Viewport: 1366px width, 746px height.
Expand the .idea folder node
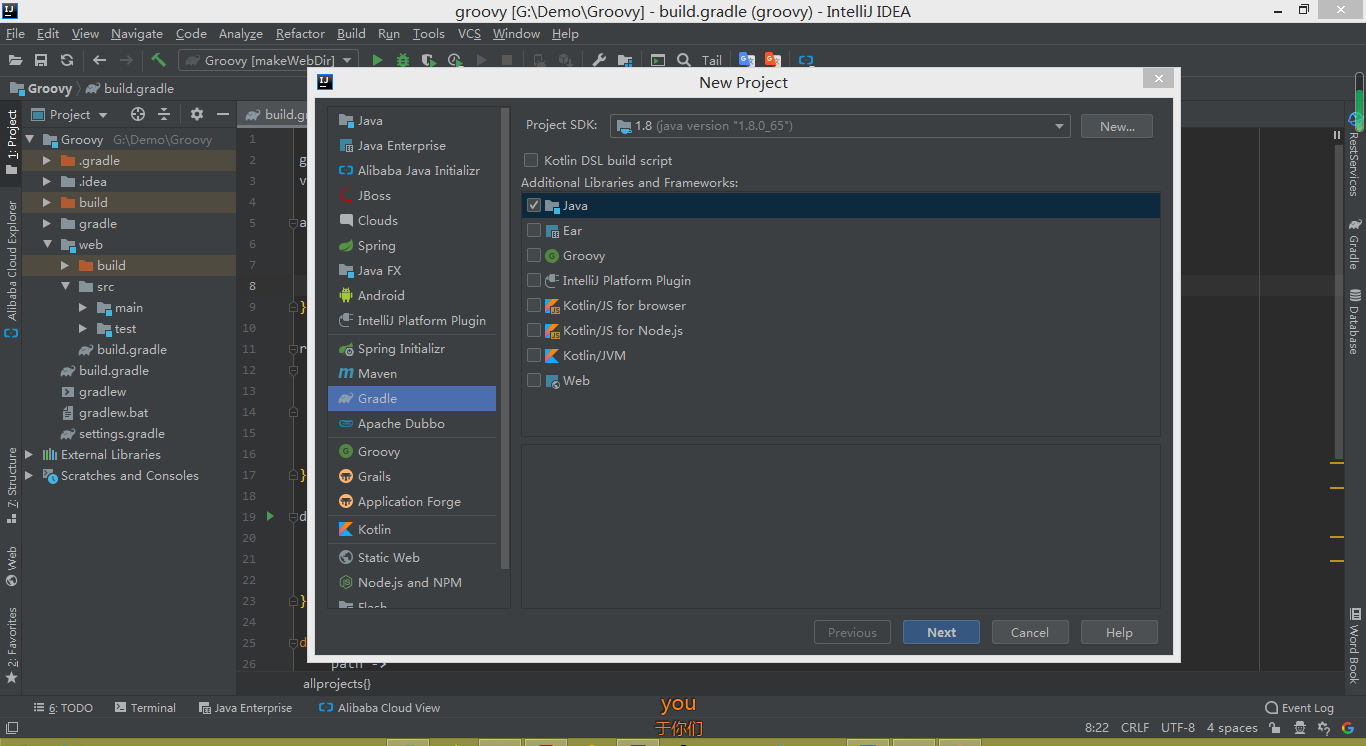[47, 182]
